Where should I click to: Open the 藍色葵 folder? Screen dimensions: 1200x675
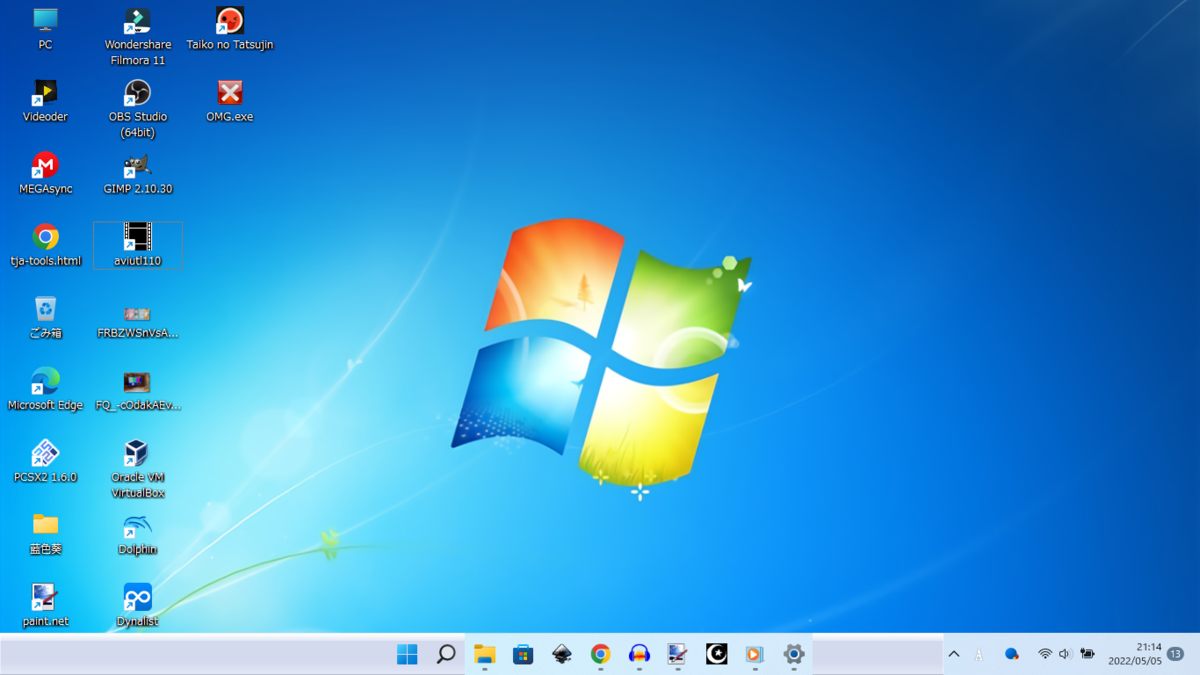click(45, 533)
